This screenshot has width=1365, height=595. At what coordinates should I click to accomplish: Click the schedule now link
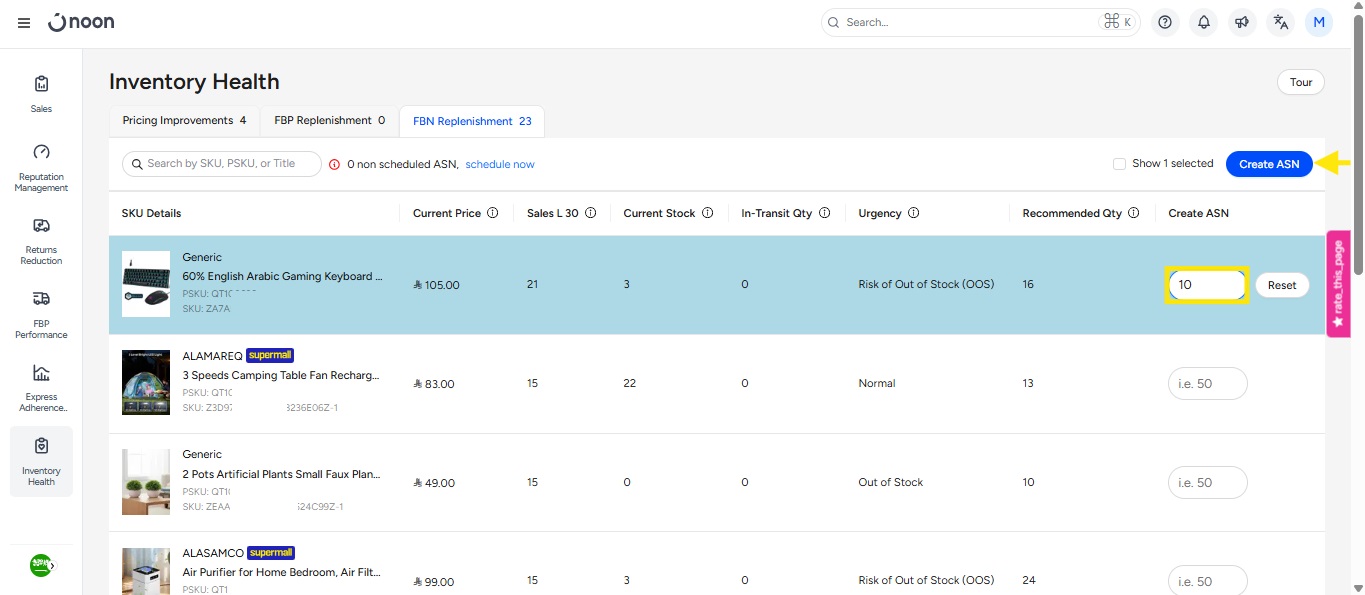[x=499, y=164]
